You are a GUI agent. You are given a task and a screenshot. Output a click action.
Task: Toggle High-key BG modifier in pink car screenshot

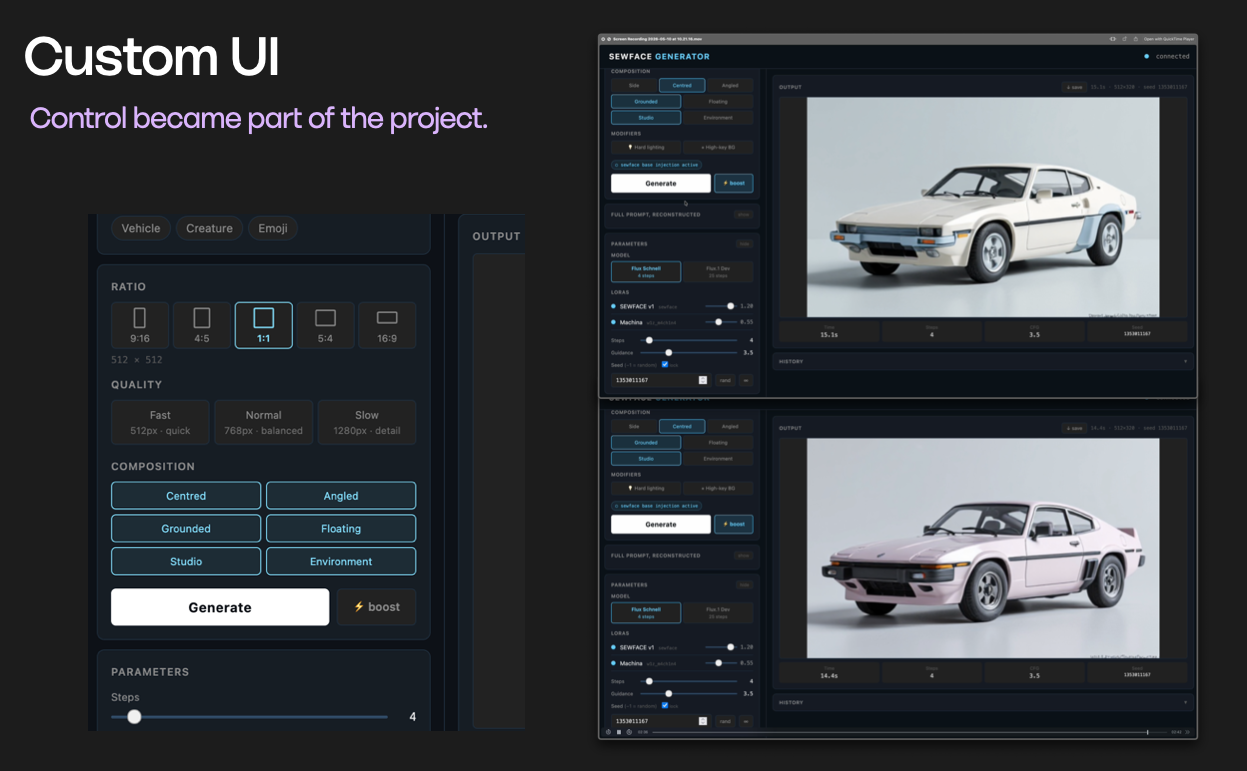pyautogui.click(x=718, y=488)
